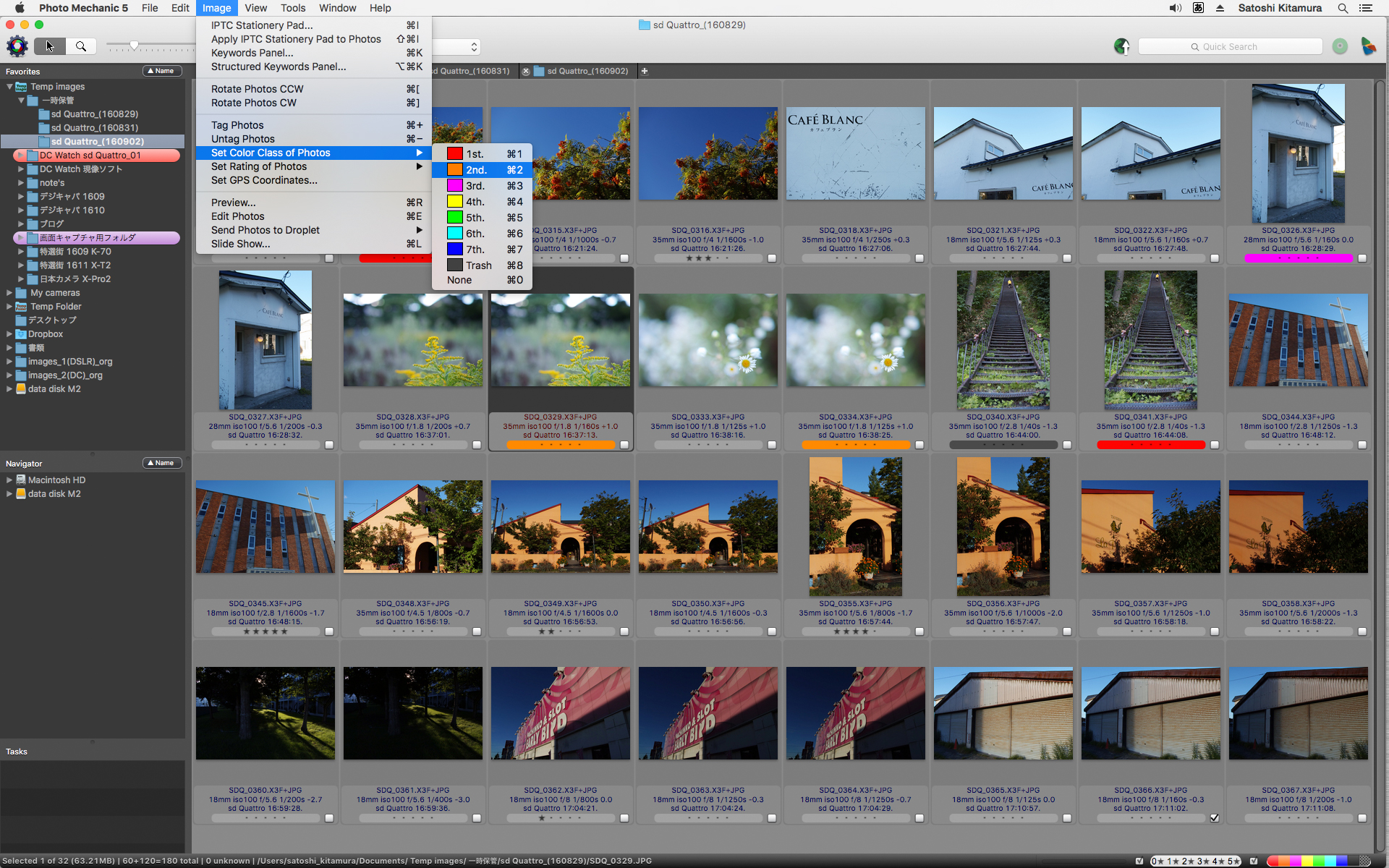1389x868 pixels.
Task: Select the magnifier zoom tool
Action: tap(81, 47)
